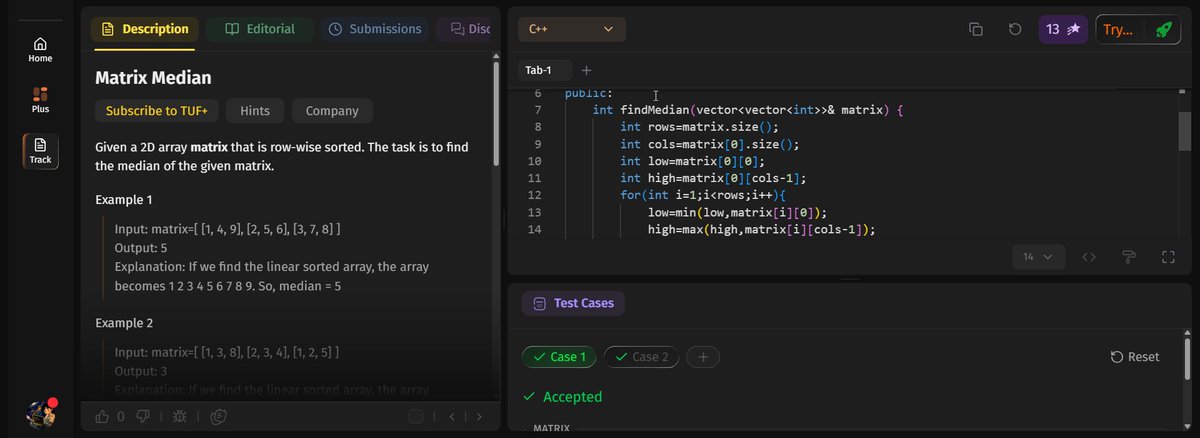Image resolution: width=1200 pixels, height=438 pixels.
Task: Switch to the Description tab
Action: (x=145, y=29)
